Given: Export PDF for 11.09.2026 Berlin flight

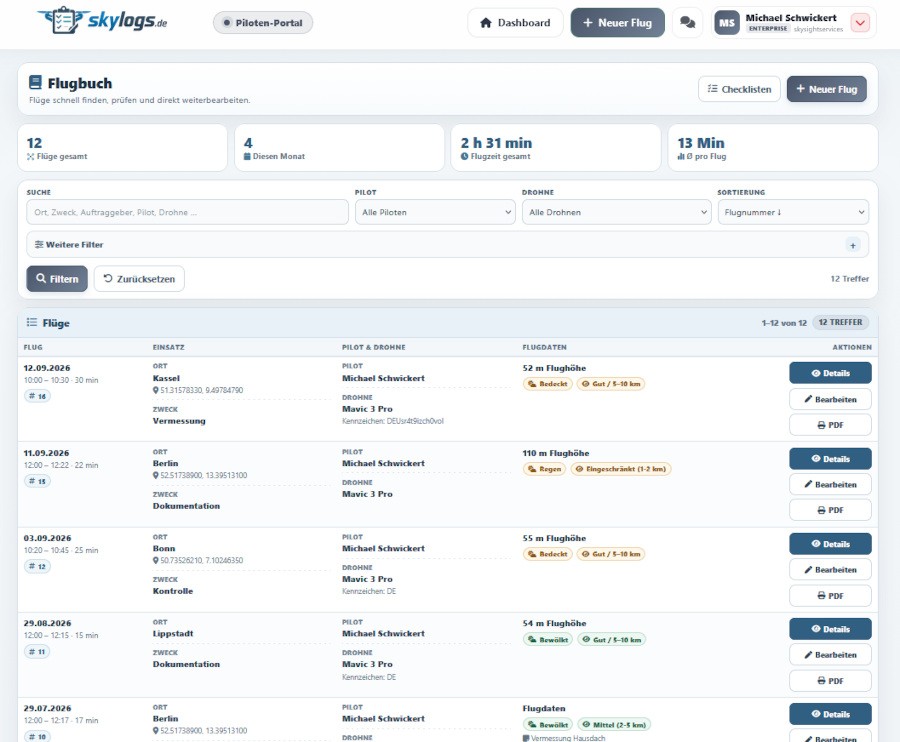Looking at the screenshot, I should pyautogui.click(x=830, y=510).
